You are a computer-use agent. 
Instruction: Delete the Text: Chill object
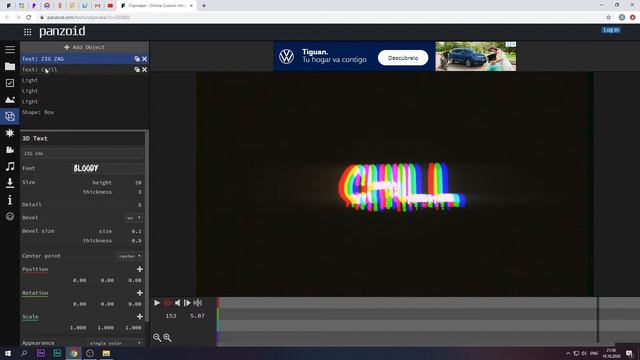[144, 69]
